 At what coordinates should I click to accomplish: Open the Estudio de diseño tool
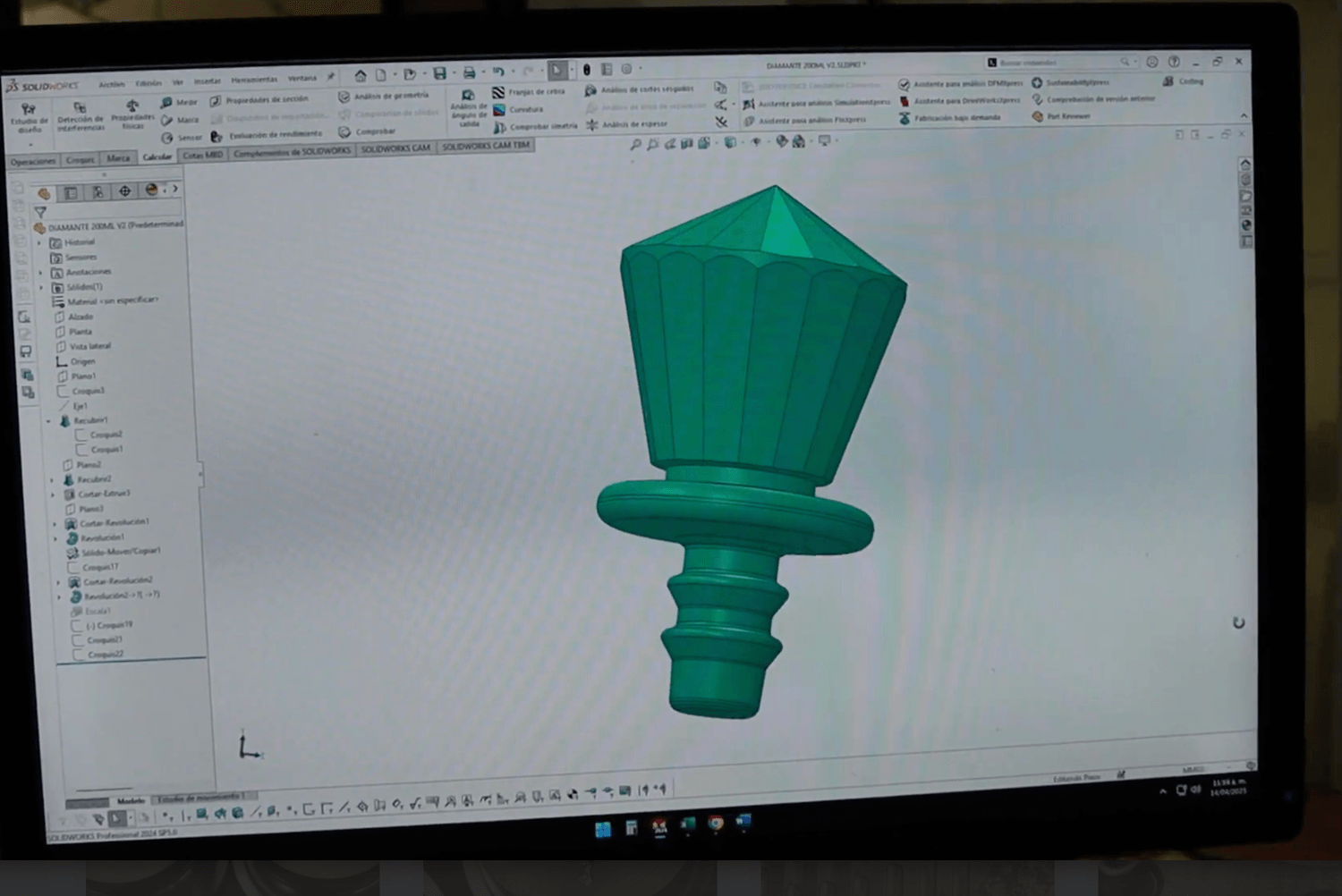(29, 118)
